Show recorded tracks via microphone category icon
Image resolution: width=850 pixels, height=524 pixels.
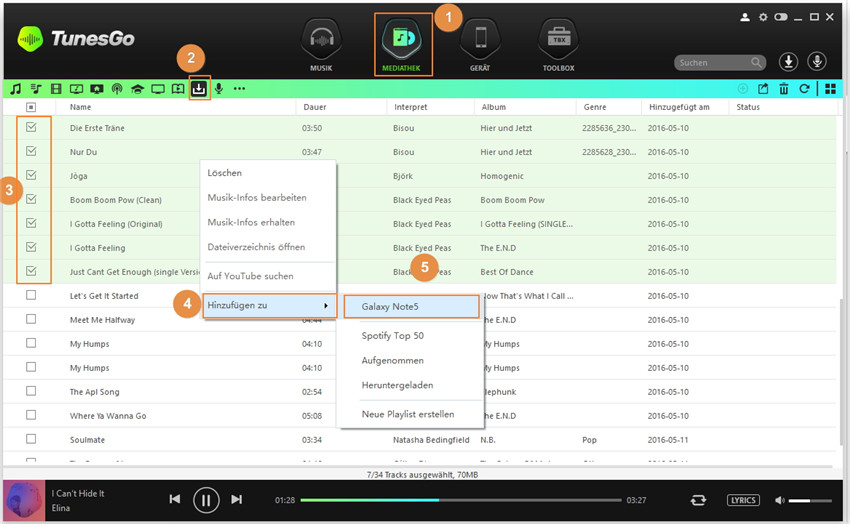[219, 89]
